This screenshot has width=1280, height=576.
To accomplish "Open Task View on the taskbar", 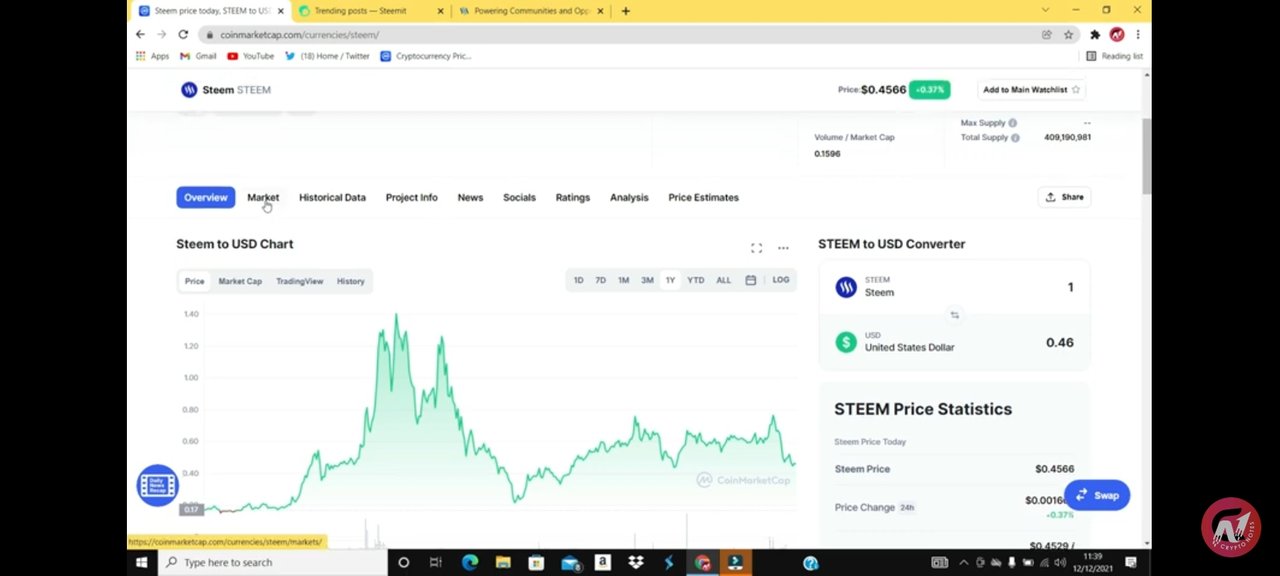I will pos(436,563).
